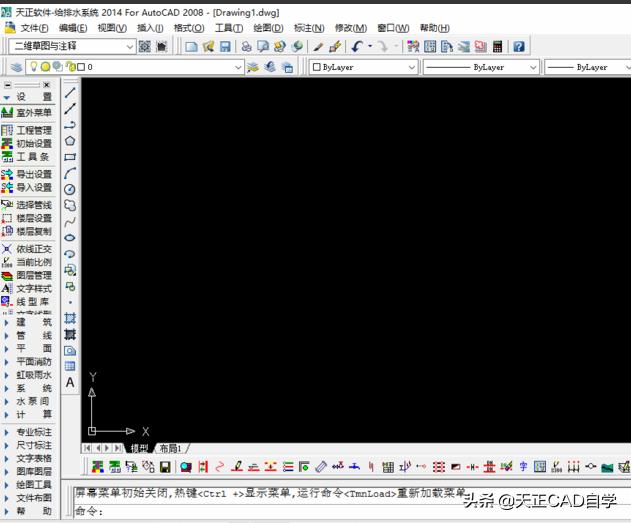Select the Line draw tool

[x=70, y=92]
